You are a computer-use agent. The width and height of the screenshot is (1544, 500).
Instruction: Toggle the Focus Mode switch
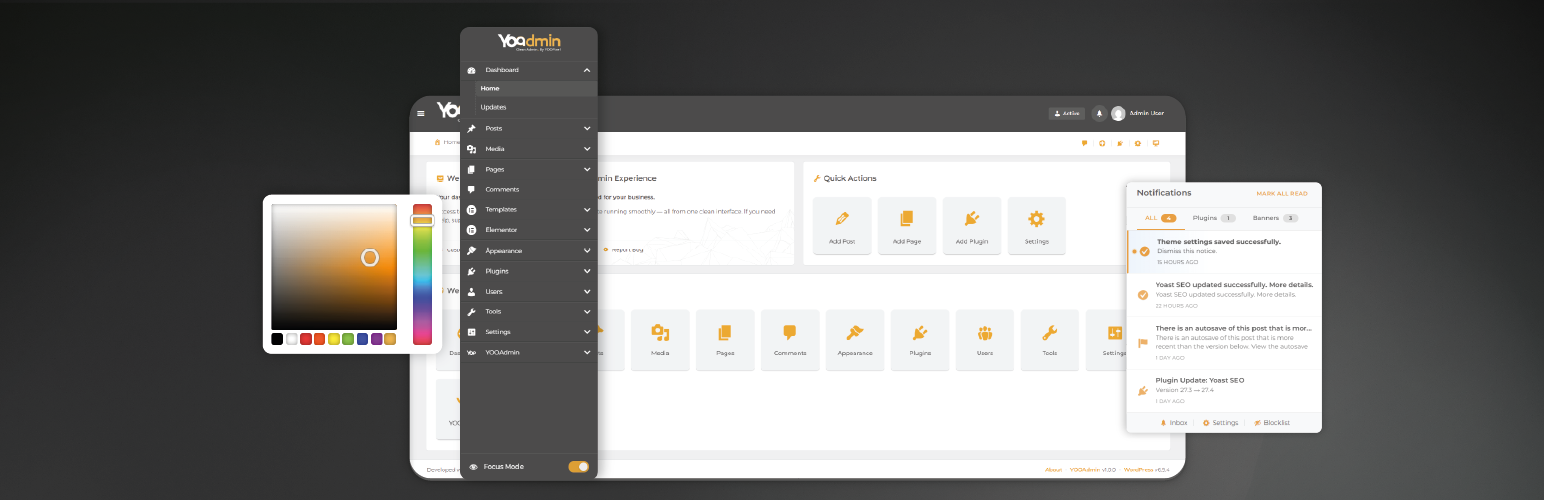578,467
